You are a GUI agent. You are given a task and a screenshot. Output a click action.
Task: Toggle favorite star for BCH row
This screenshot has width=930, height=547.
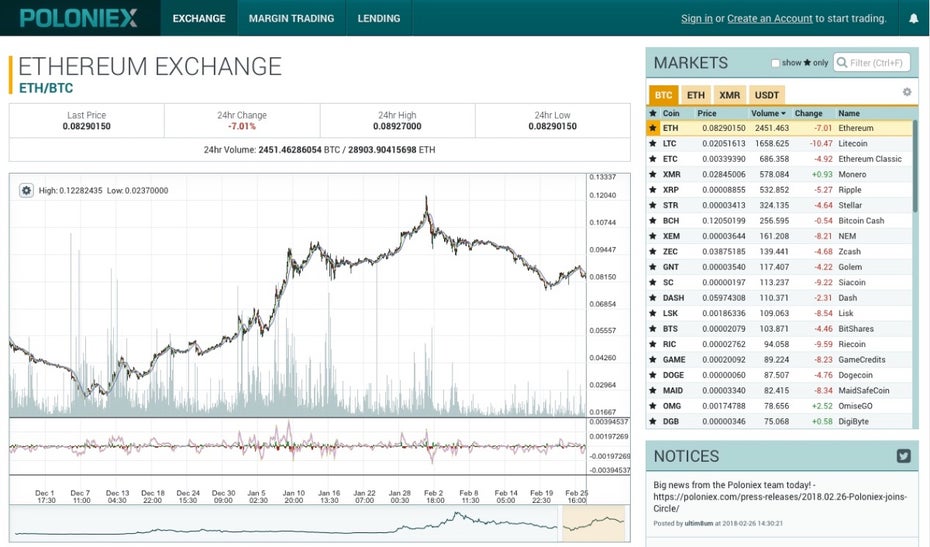tap(653, 221)
